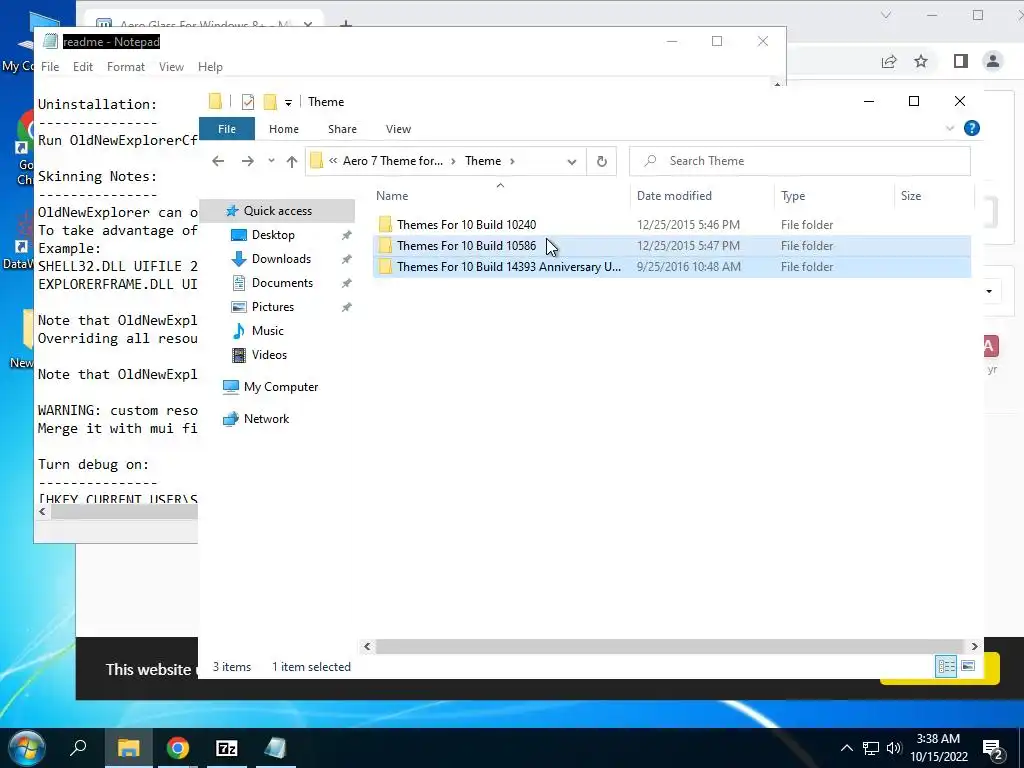The image size is (1024, 768).
Task: Click the Search Theme box
Action: [x=800, y=161]
